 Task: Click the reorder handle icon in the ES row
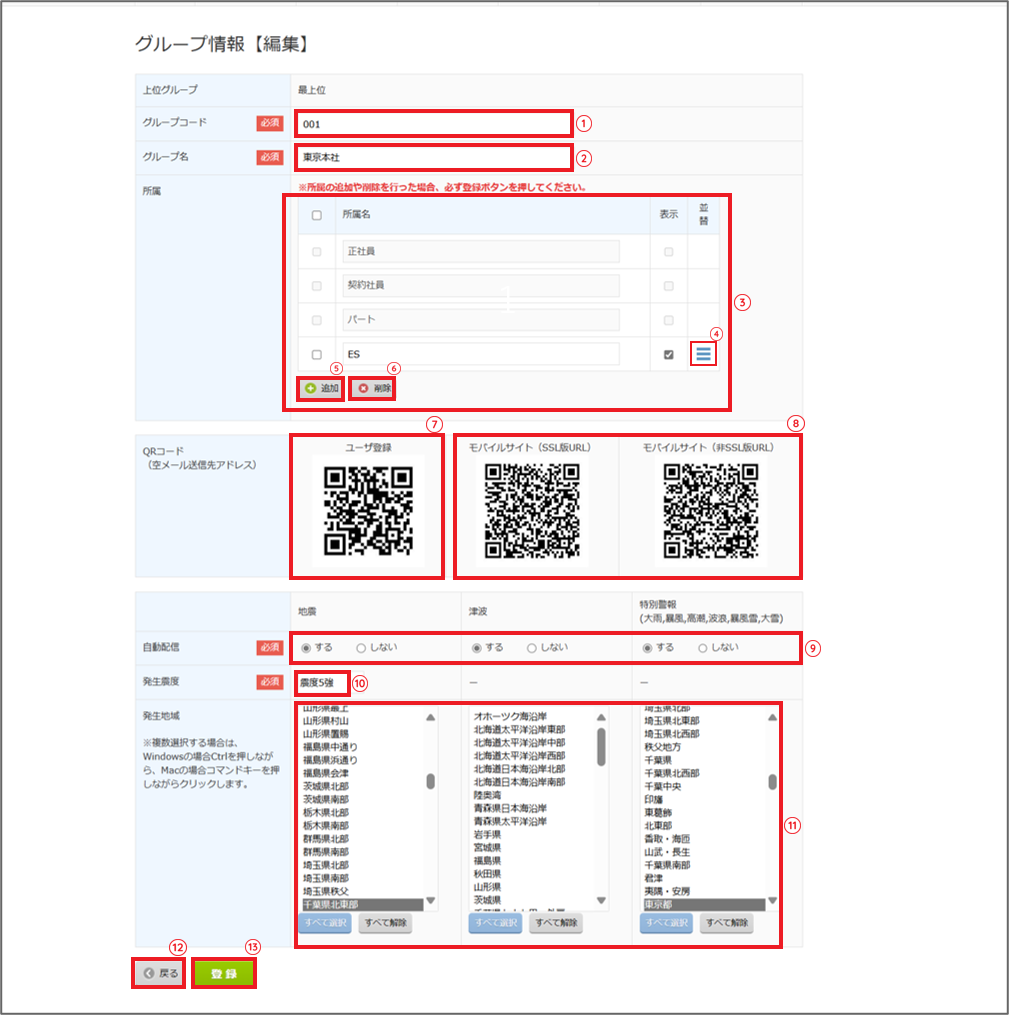703,354
